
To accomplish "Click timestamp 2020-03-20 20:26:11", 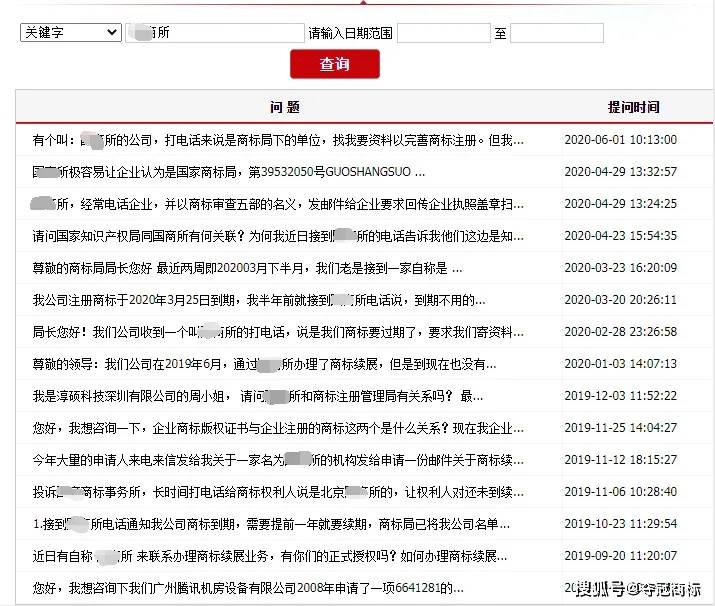I will [621, 300].
